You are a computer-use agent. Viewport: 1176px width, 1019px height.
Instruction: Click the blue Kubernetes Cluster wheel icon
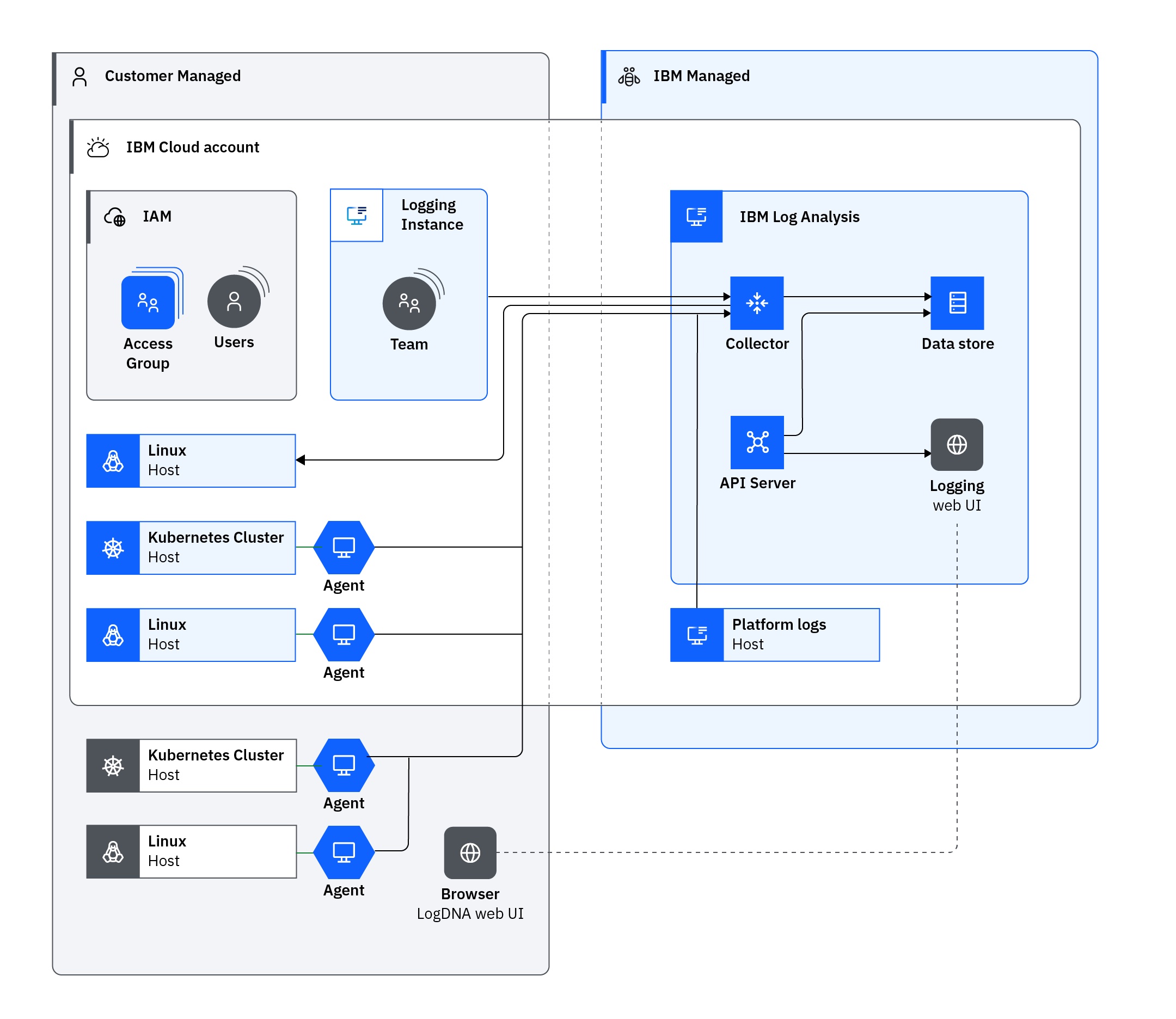[x=113, y=548]
